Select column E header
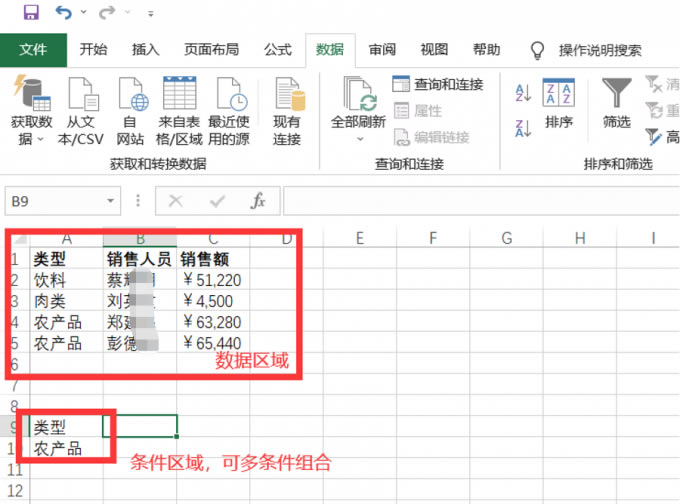Image resolution: width=680 pixels, height=504 pixels. [x=360, y=238]
